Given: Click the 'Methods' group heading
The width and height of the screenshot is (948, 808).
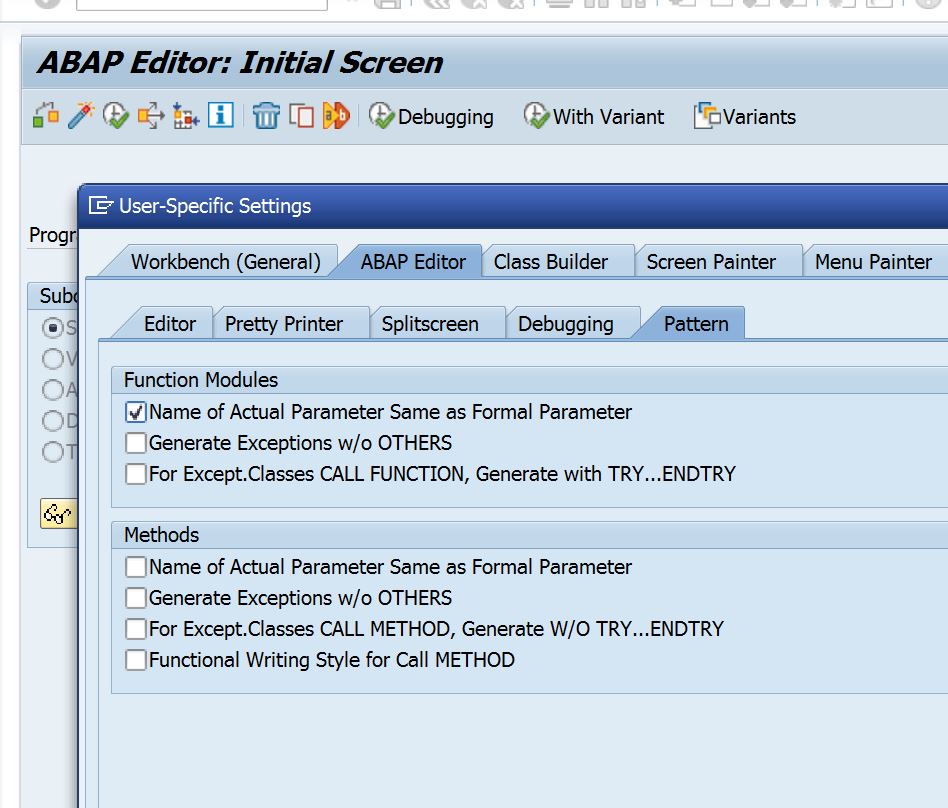Looking at the screenshot, I should 161,535.
